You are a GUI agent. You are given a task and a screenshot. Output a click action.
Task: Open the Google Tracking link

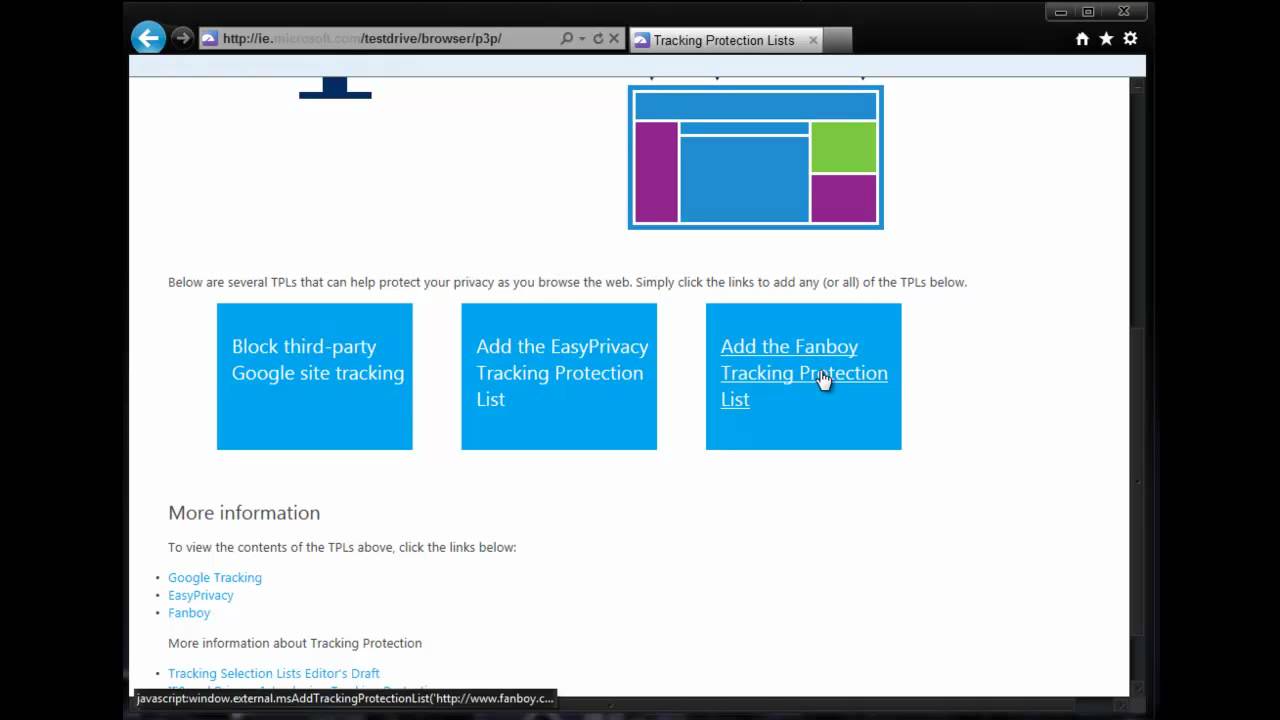(x=215, y=577)
